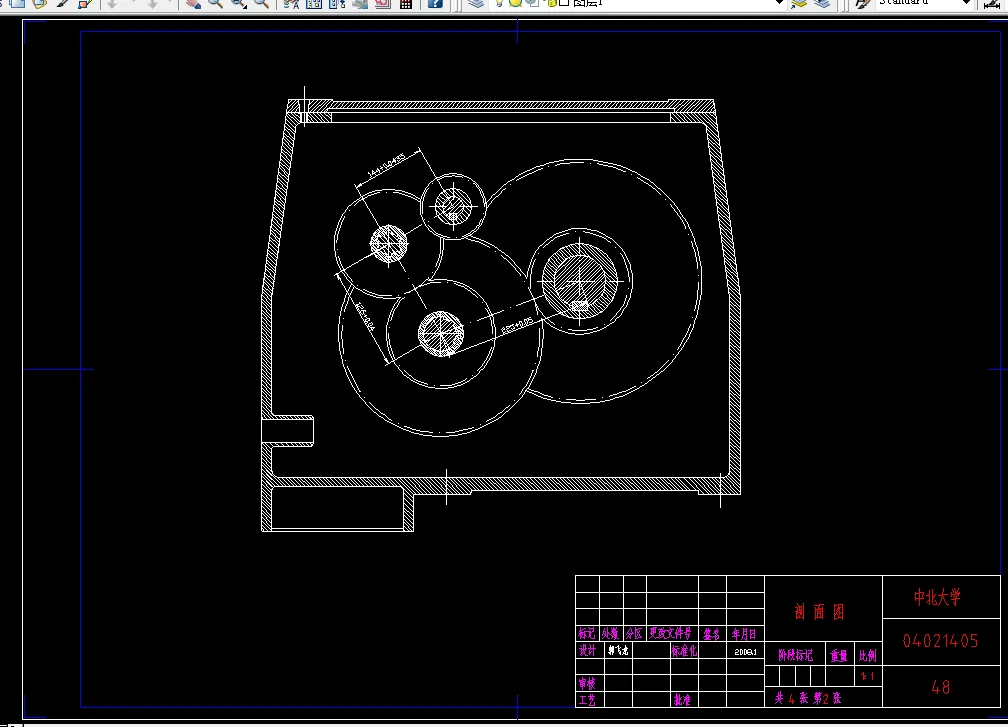Open the Help question mark icon

click(x=435, y=3)
